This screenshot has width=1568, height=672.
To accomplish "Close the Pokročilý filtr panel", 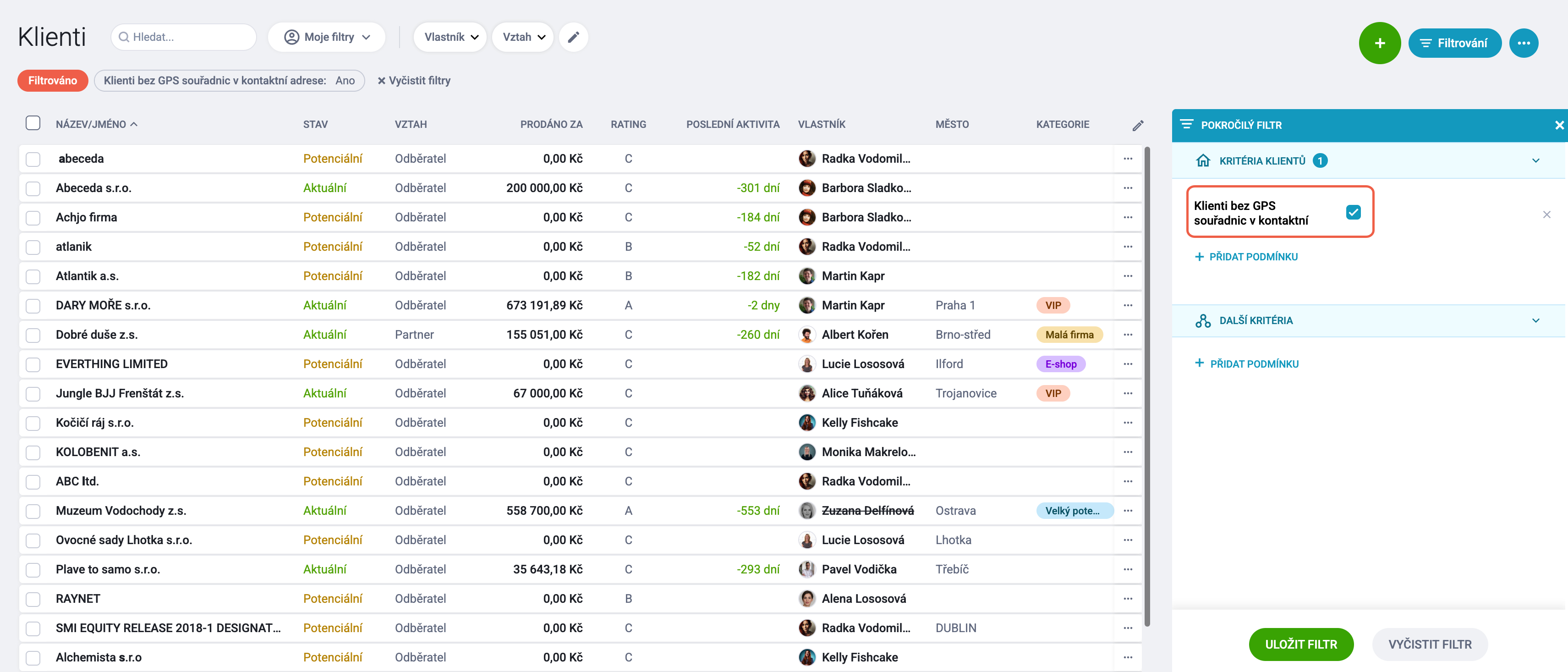I will (x=1559, y=125).
